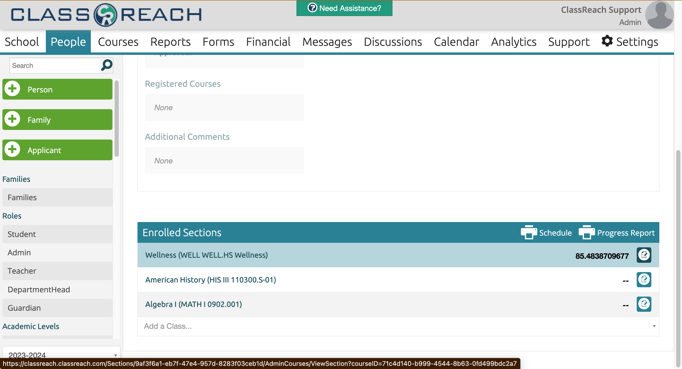Click the printer icon beside Progress Report
The height and width of the screenshot is (369, 682).
587,232
